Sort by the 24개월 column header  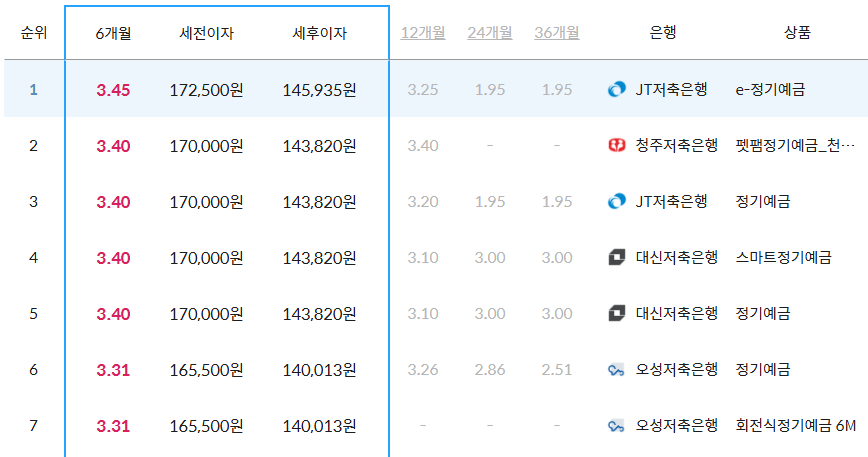pyautogui.click(x=490, y=33)
